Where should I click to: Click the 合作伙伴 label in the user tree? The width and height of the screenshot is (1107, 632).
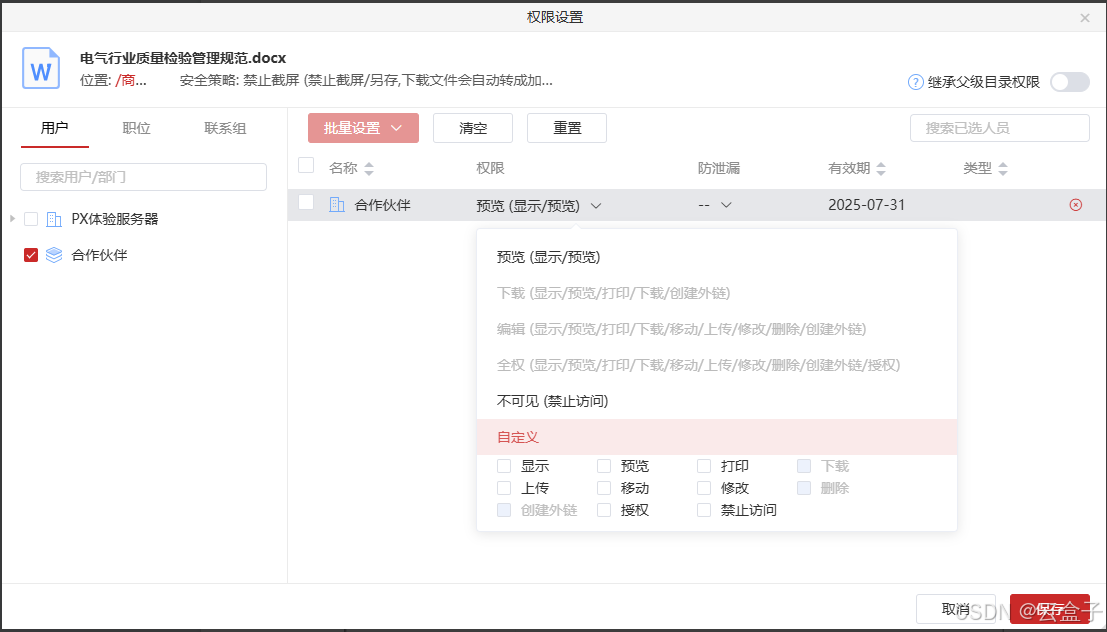pyautogui.click(x=100, y=255)
